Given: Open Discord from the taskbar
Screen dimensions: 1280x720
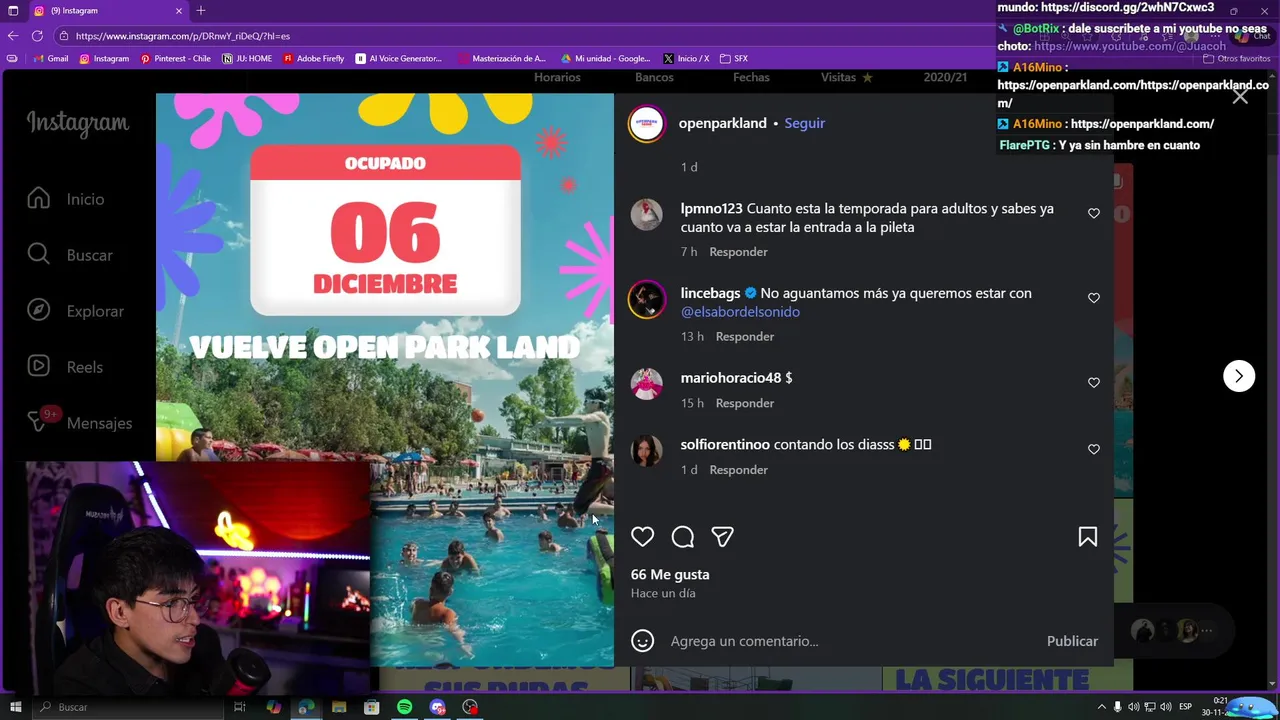Looking at the screenshot, I should 437,707.
